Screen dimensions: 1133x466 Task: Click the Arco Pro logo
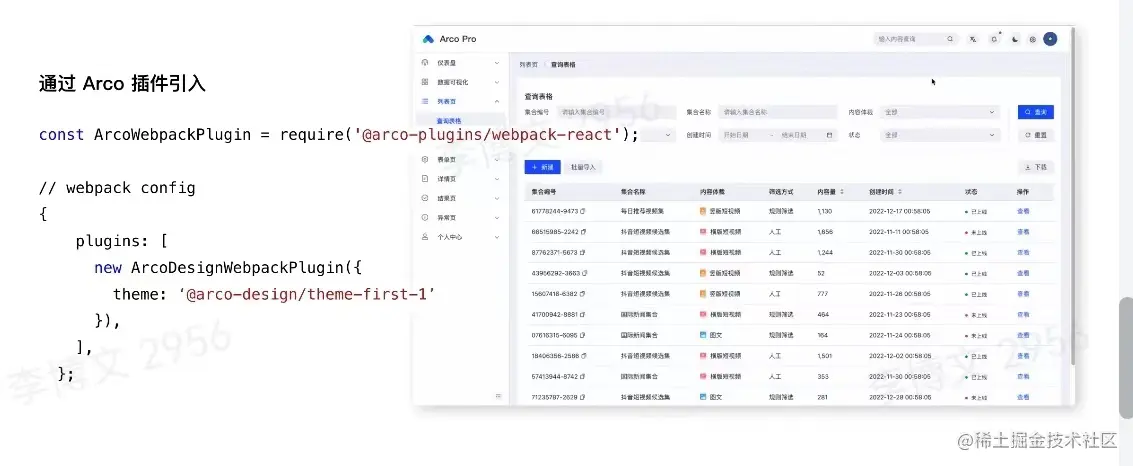(x=428, y=39)
